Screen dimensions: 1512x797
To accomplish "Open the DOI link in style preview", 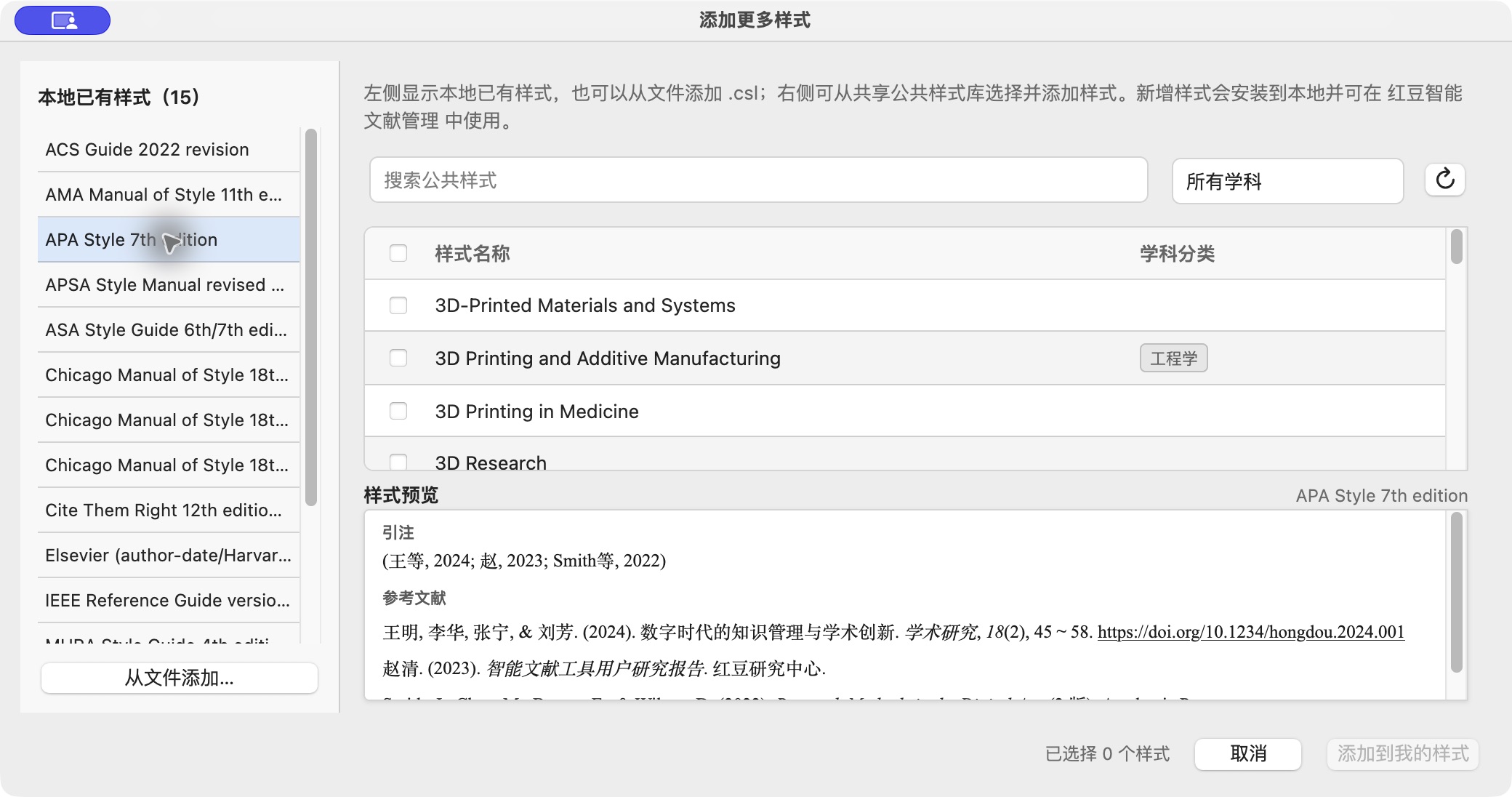I will 1250,632.
